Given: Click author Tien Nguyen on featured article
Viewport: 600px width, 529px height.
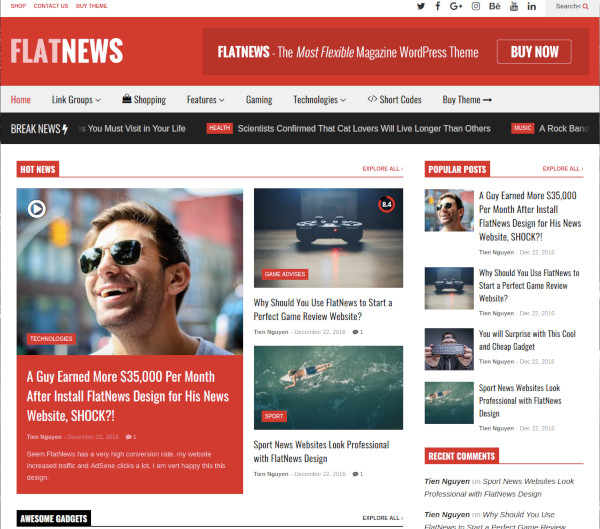Looking at the screenshot, I should click(44, 437).
